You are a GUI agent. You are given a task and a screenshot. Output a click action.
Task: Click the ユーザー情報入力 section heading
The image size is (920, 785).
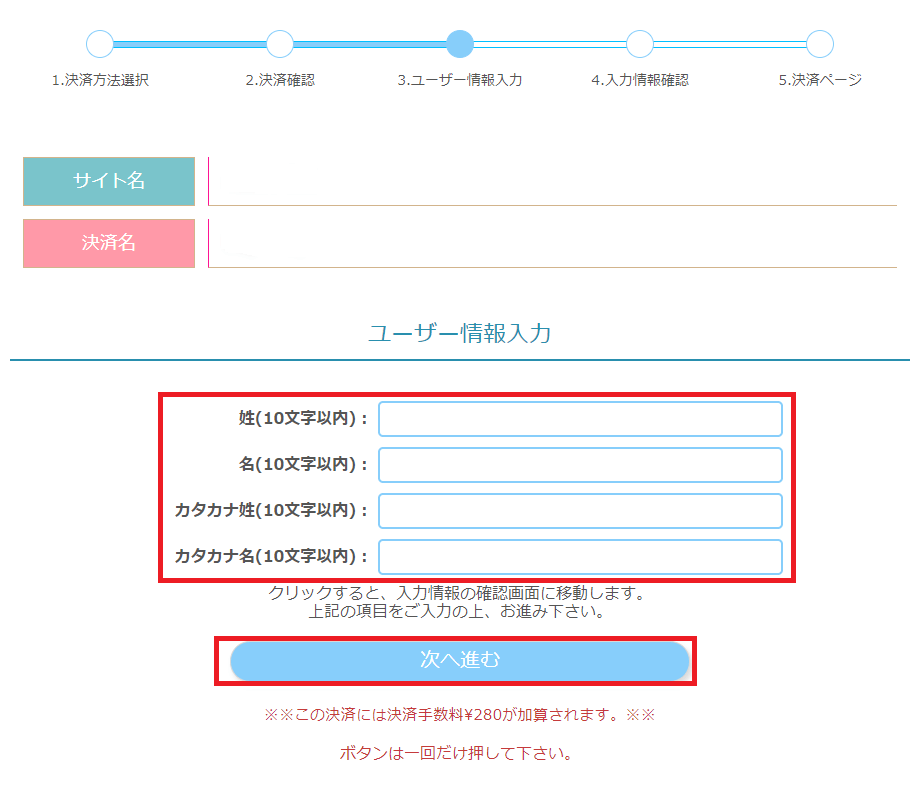coord(459,333)
